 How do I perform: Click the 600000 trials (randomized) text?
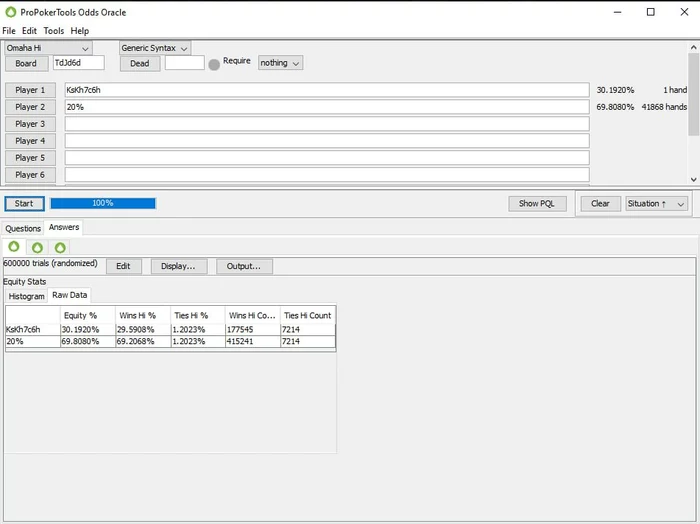click(50, 263)
